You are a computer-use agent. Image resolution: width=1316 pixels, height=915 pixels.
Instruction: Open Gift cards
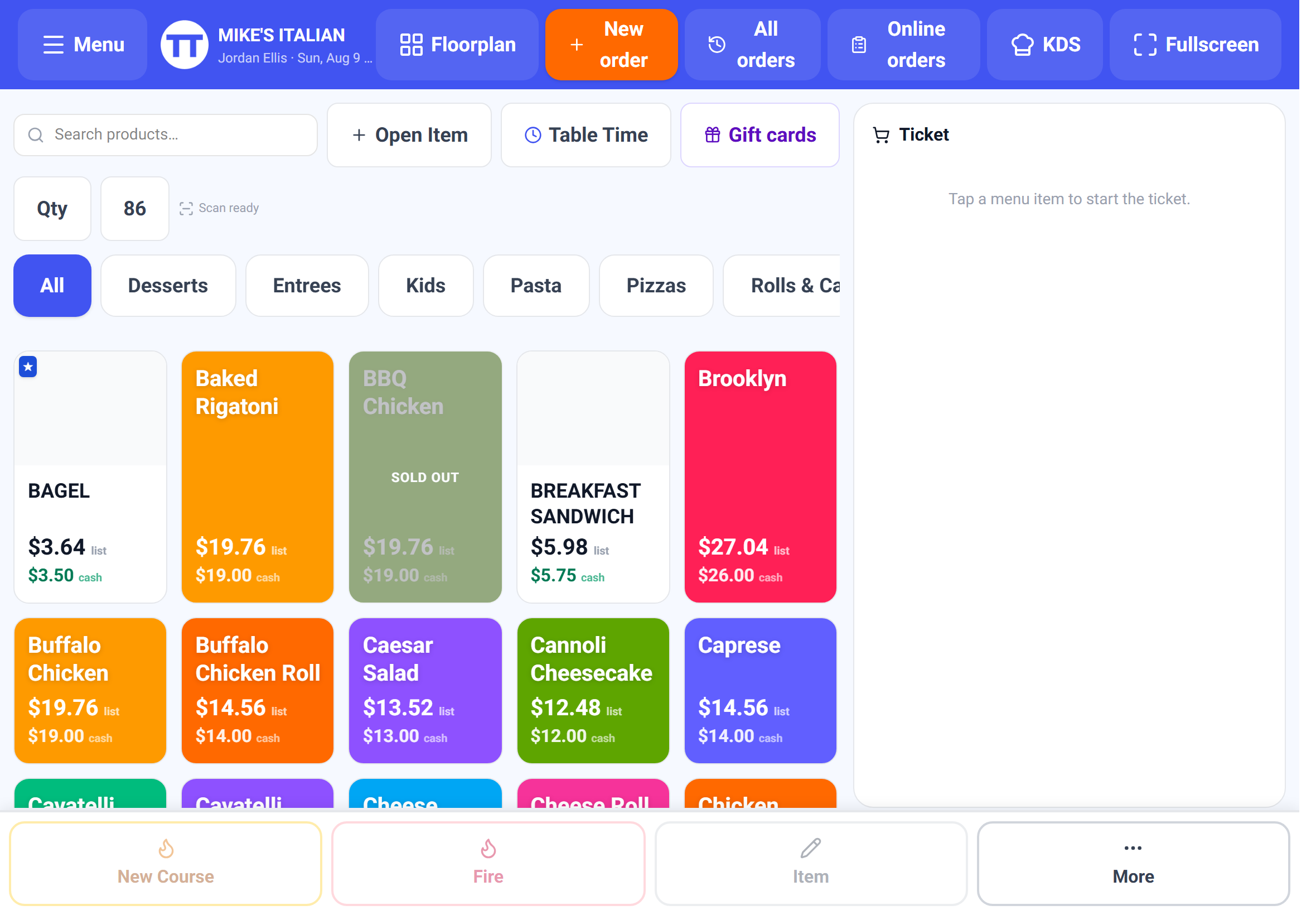[x=759, y=134]
